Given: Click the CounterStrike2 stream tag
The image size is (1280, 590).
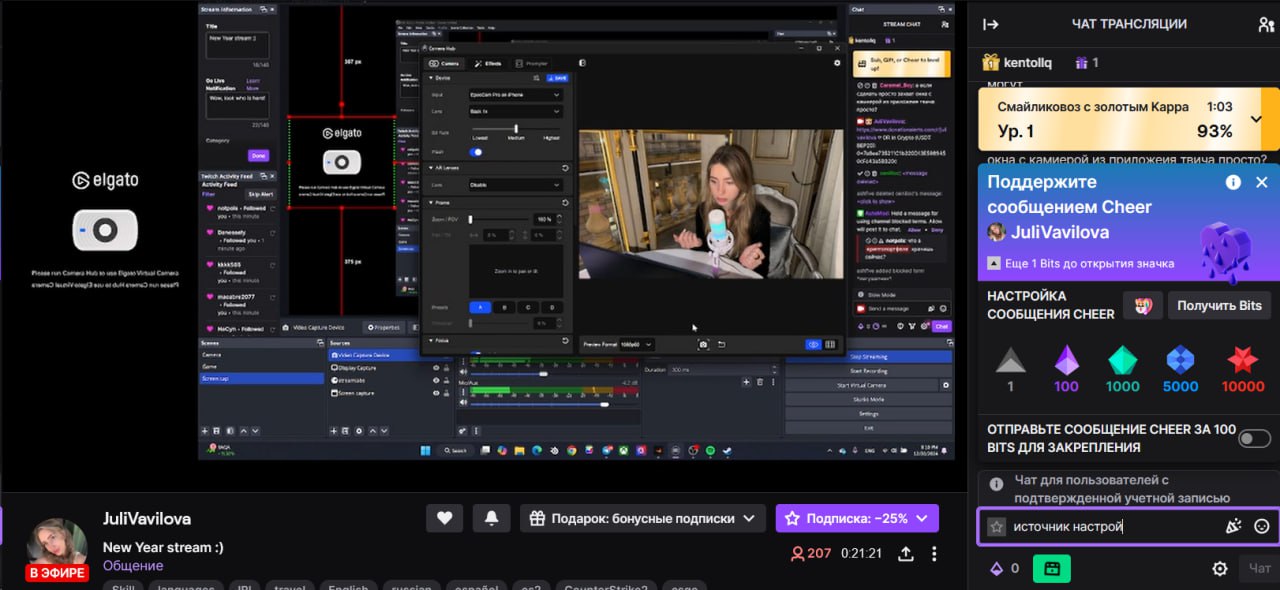Looking at the screenshot, I should [x=605, y=587].
